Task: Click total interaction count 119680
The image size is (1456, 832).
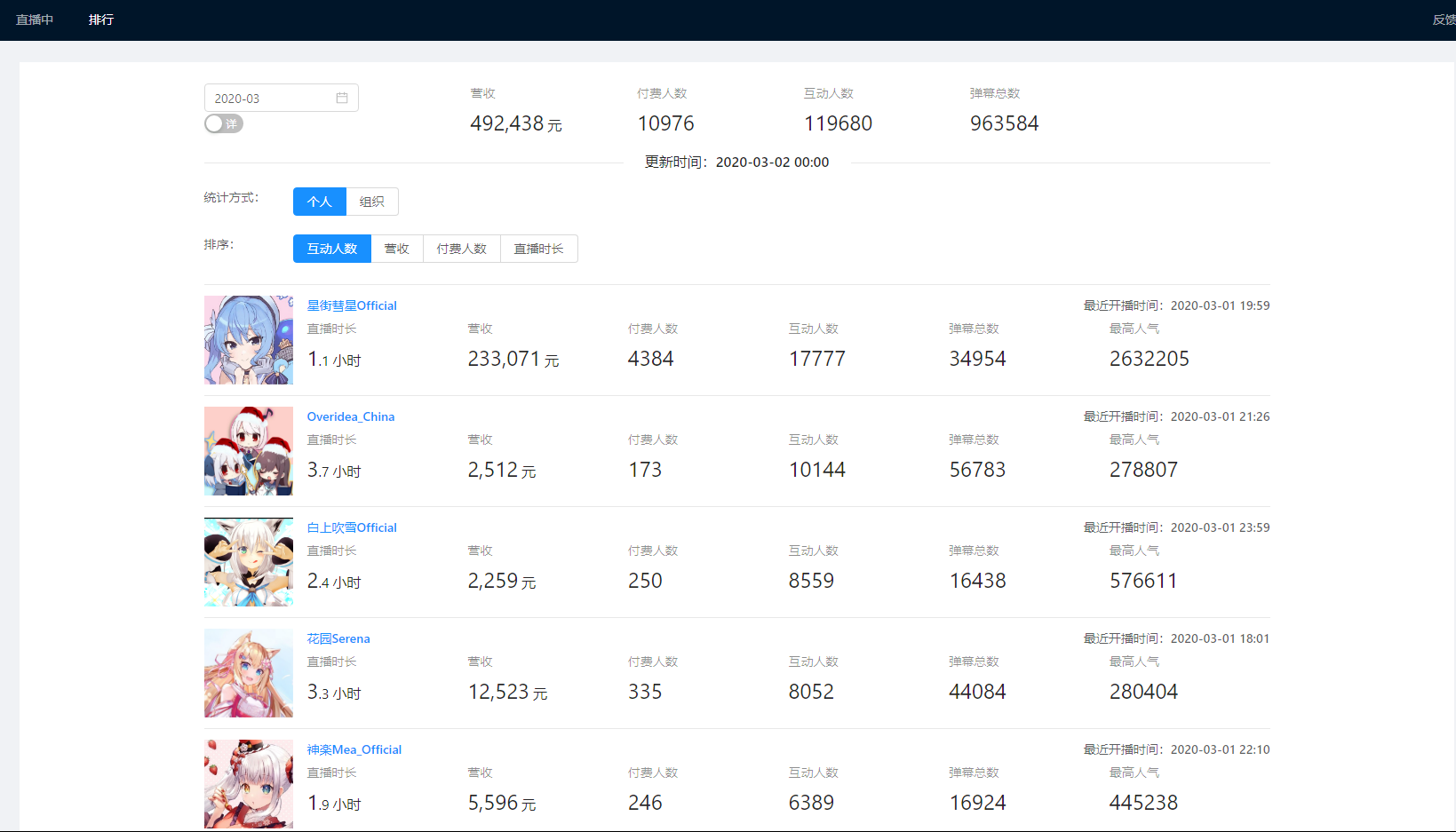Action: pyautogui.click(x=839, y=123)
